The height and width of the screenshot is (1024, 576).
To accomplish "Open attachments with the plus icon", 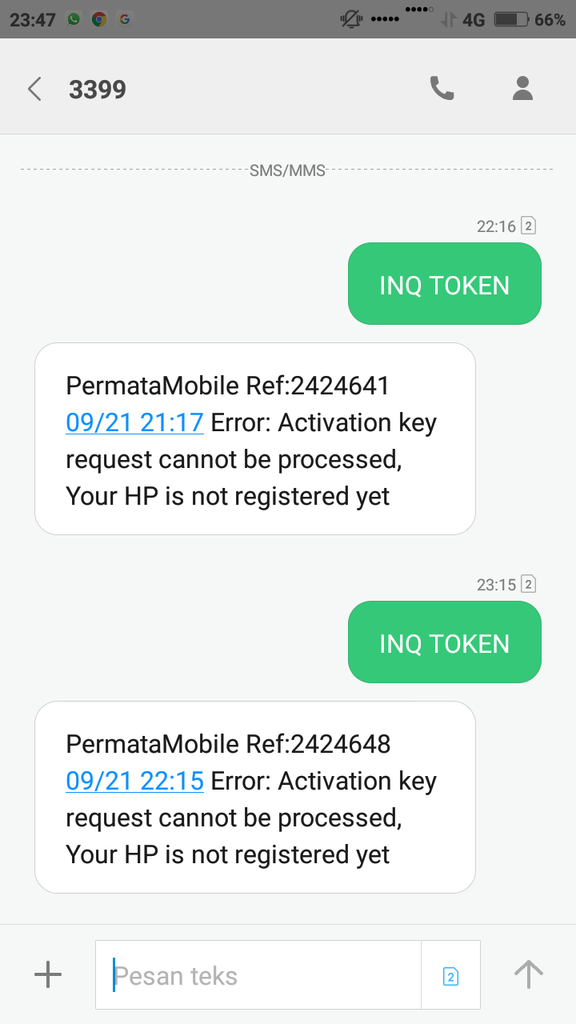I will pos(47,974).
